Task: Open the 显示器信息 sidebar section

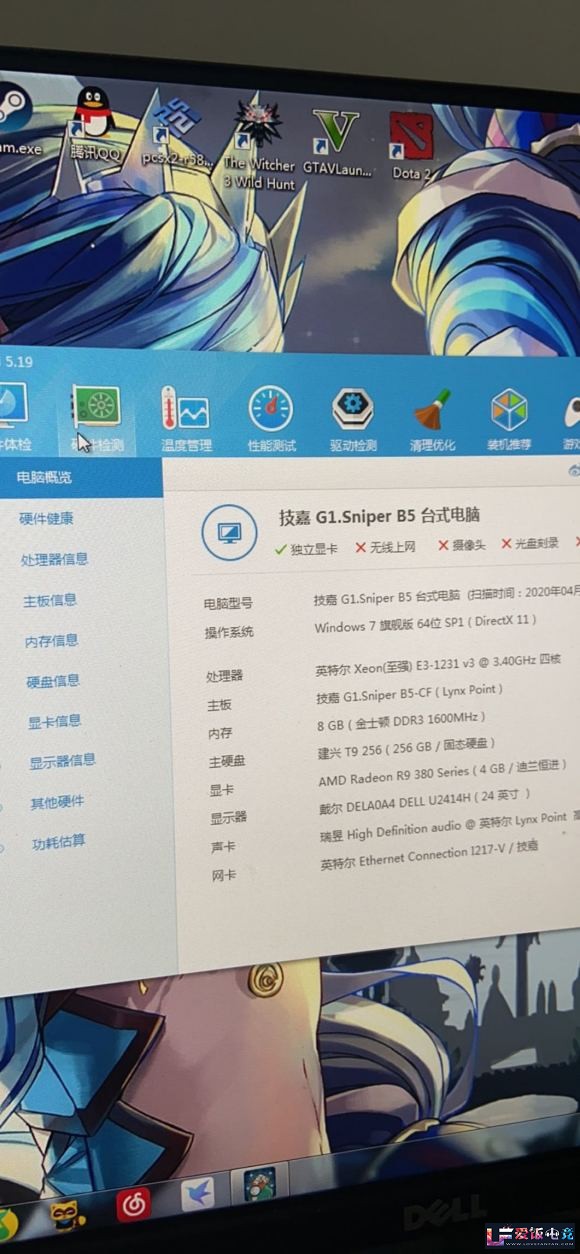Action: tap(63, 762)
